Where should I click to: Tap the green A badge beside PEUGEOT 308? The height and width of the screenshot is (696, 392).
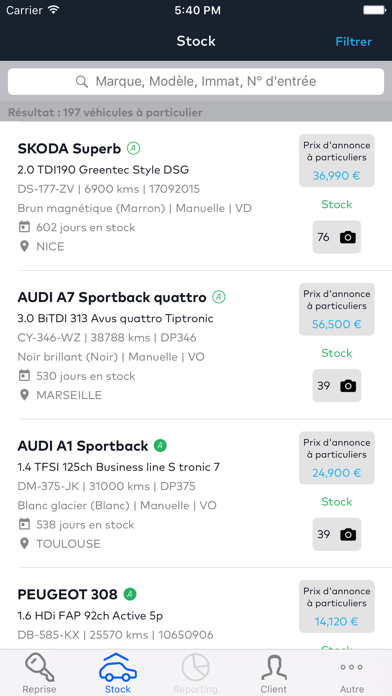[130, 594]
